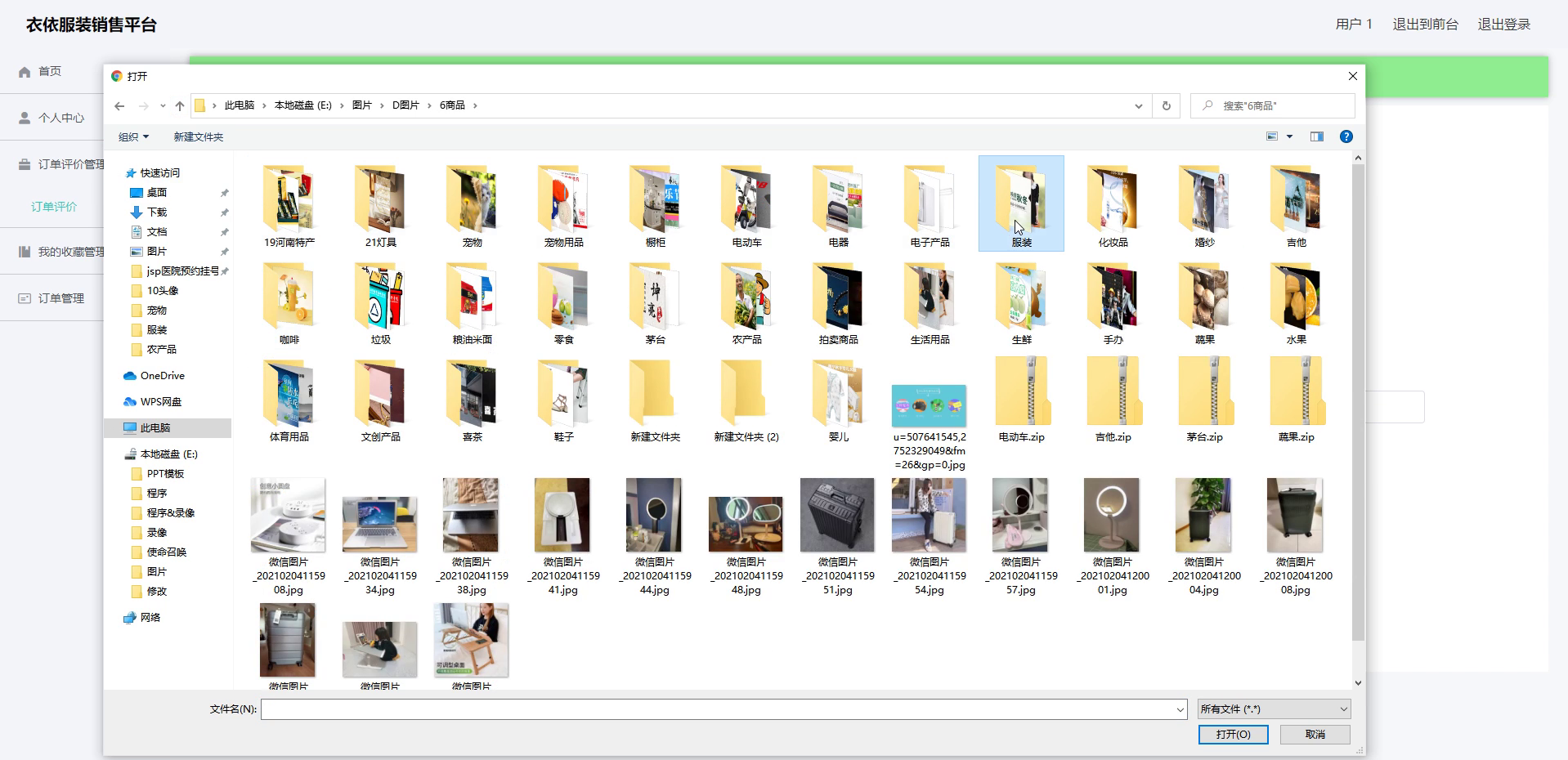Select the 电子产品 folder
The height and width of the screenshot is (760, 1568).
[930, 204]
